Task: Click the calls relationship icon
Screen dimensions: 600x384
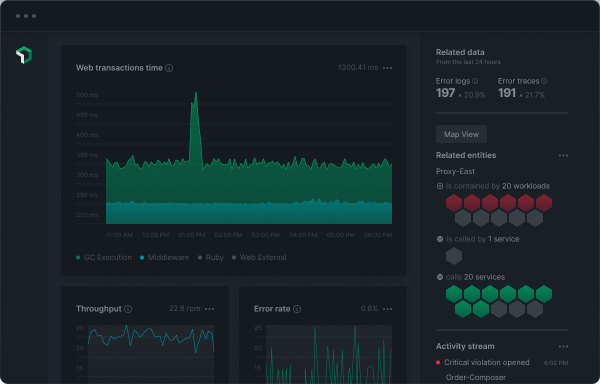Action: tap(440, 277)
